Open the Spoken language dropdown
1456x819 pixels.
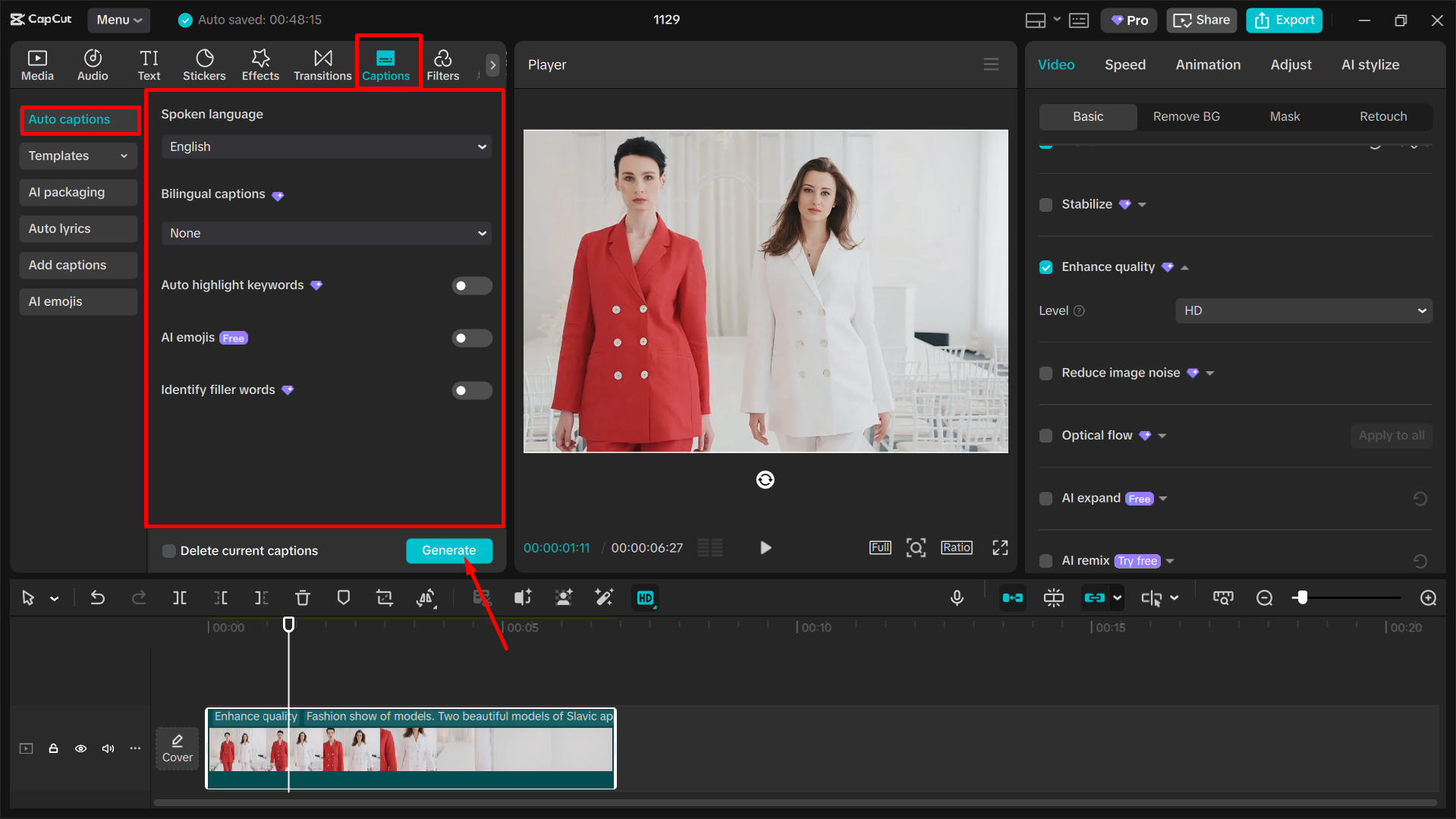pyautogui.click(x=325, y=146)
